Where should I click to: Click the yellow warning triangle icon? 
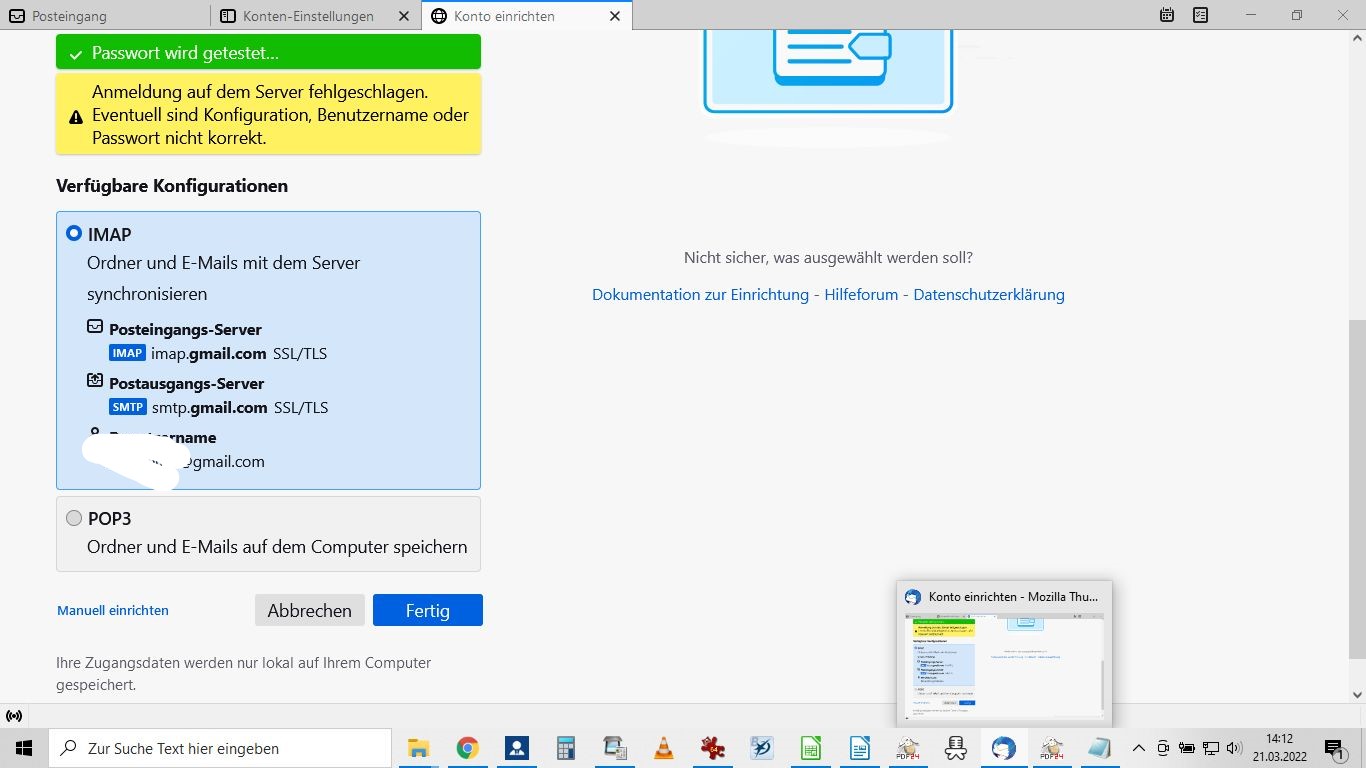tap(75, 117)
